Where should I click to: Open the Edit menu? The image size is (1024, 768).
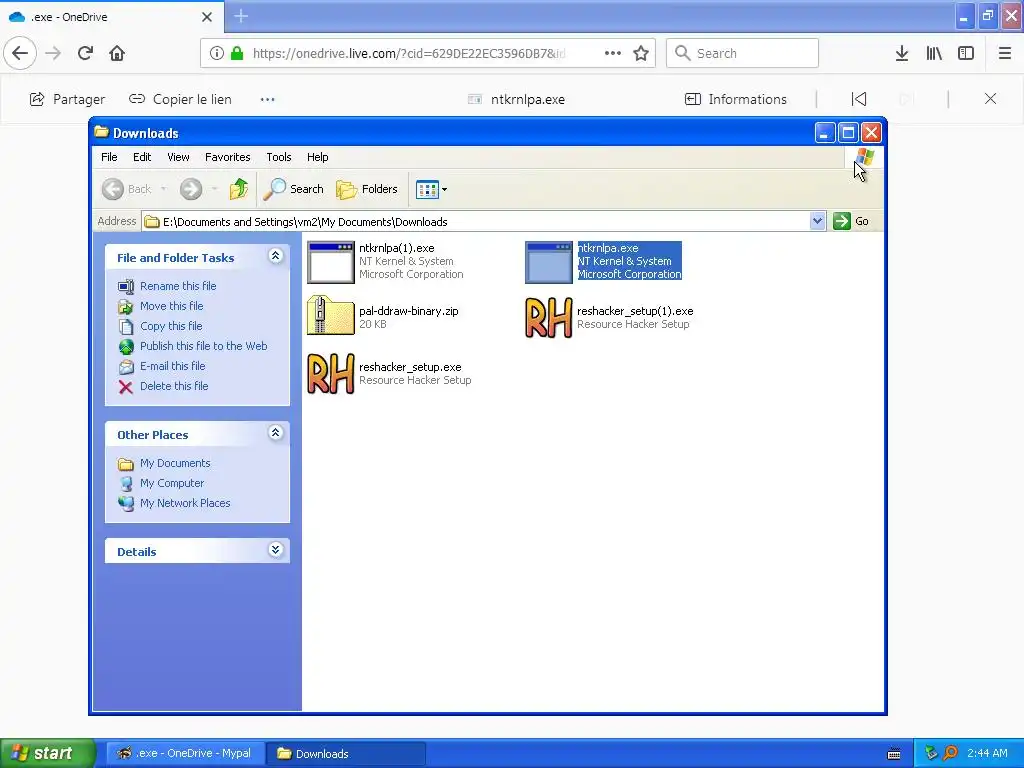pos(142,157)
